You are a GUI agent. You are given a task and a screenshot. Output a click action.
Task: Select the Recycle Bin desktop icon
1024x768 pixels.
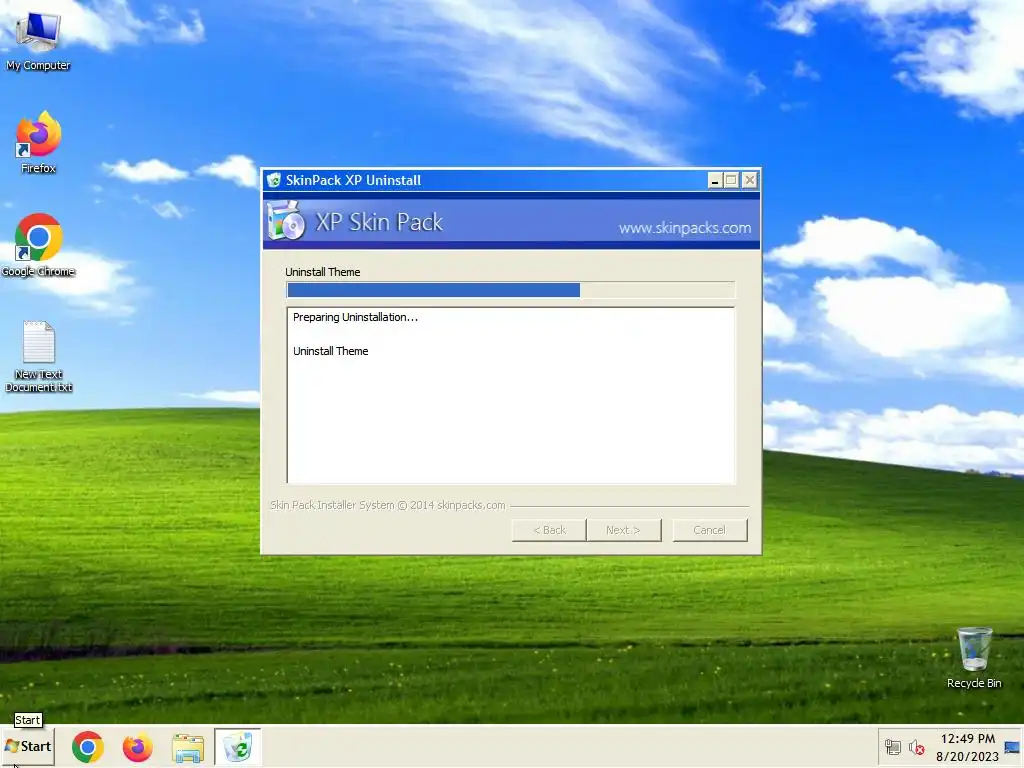[x=974, y=658]
